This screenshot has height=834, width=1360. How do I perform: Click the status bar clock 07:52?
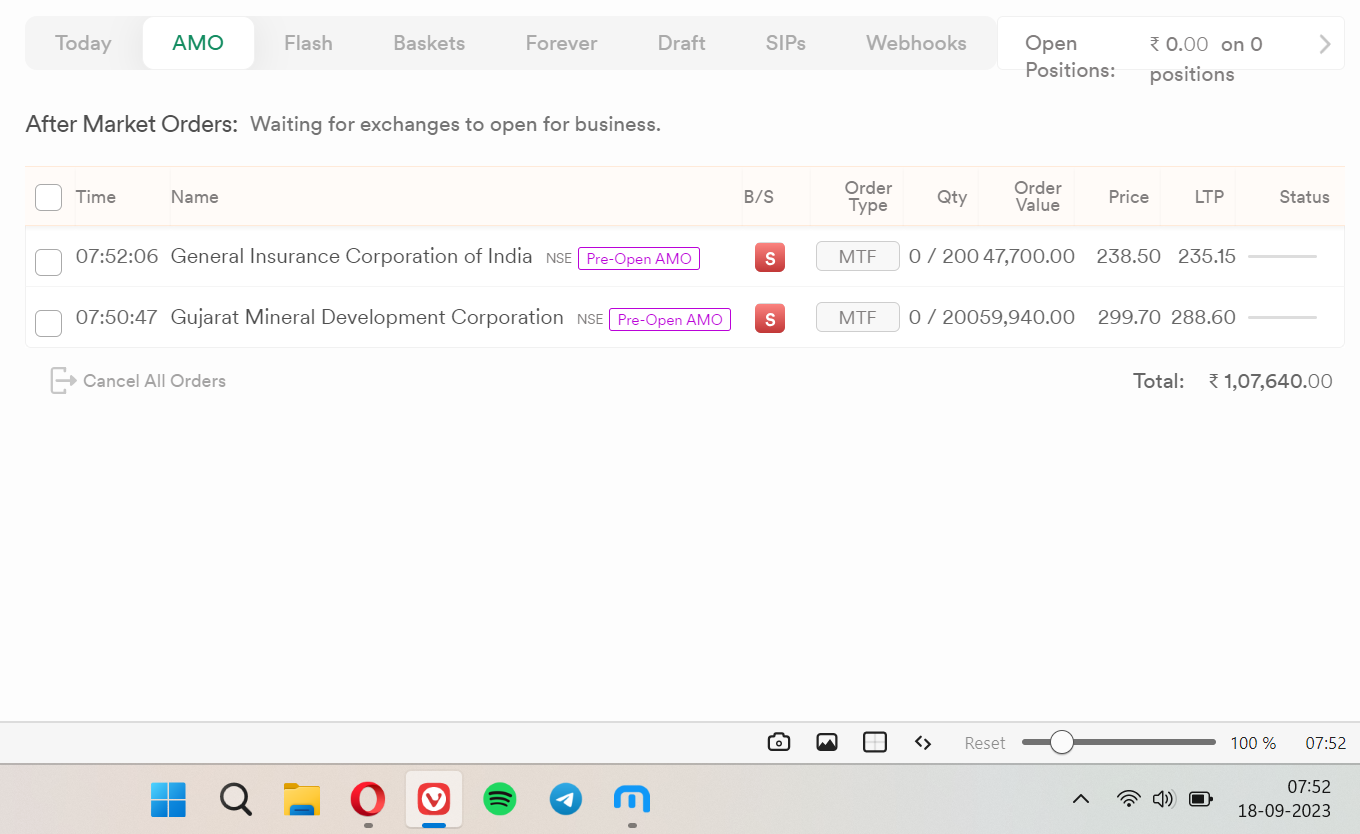click(x=1326, y=743)
